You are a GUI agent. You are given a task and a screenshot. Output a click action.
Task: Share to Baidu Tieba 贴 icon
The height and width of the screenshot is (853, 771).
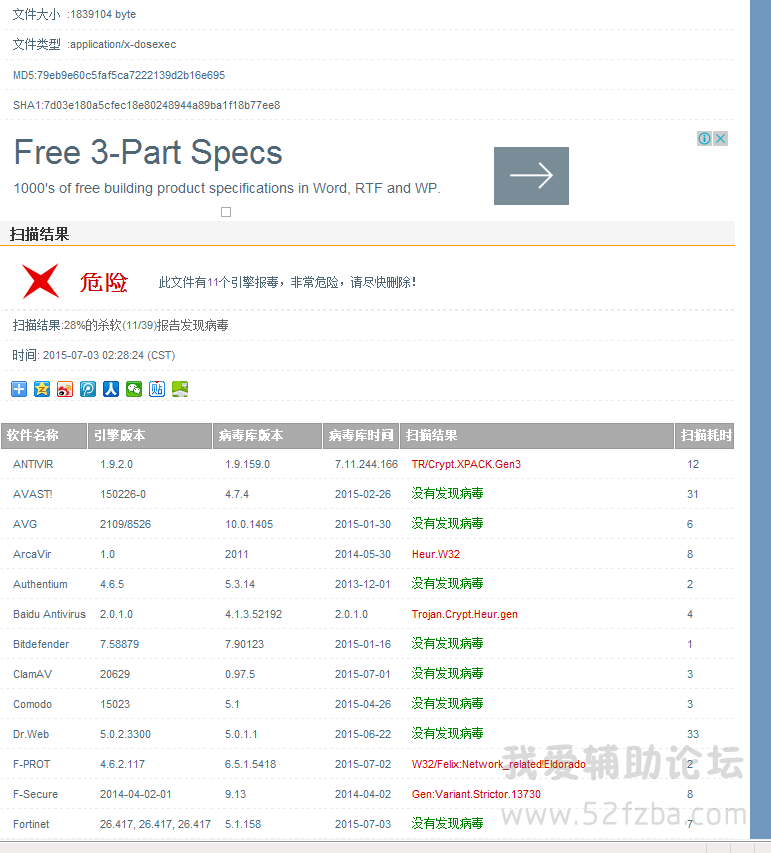point(157,389)
